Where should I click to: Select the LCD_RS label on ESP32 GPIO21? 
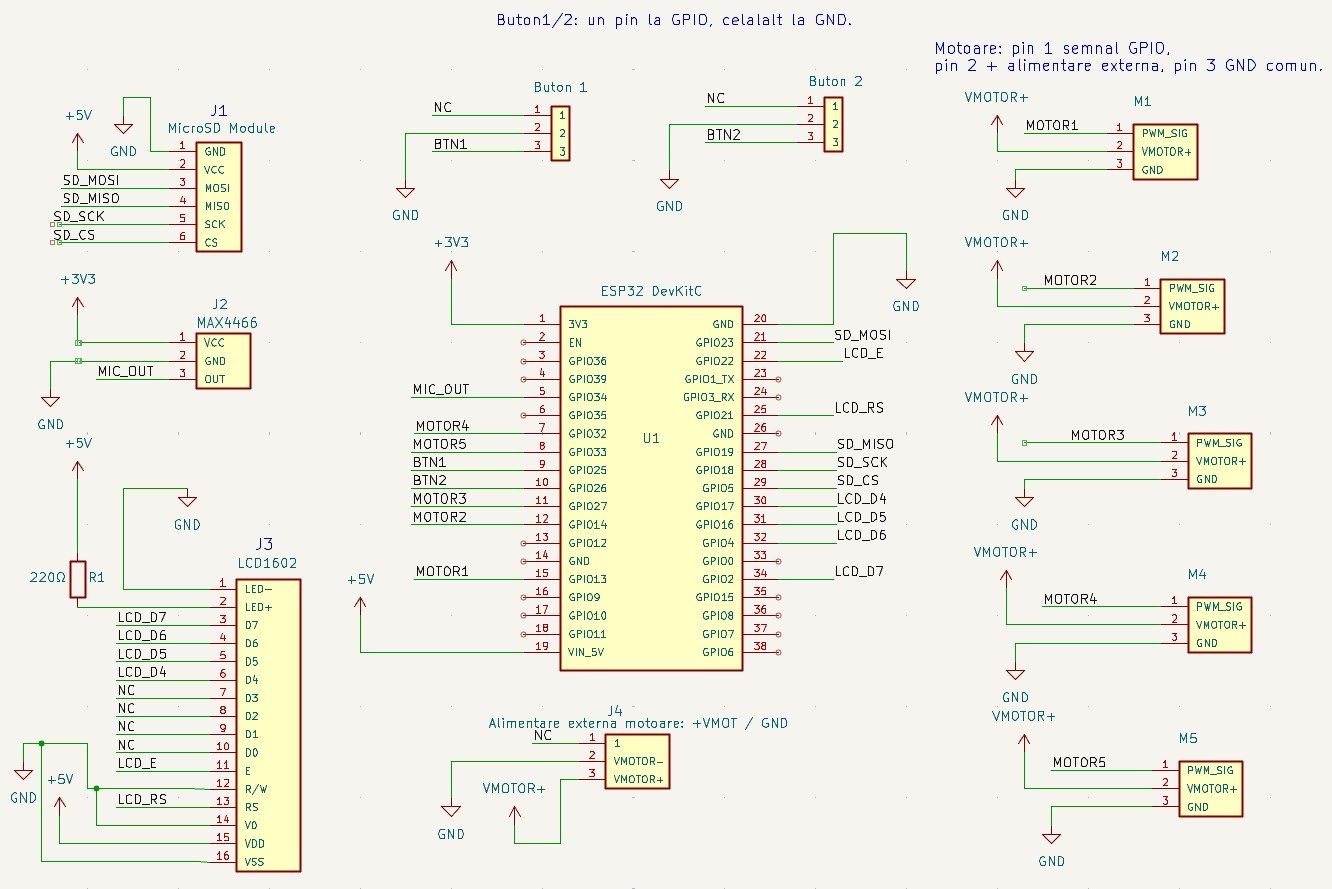(x=860, y=408)
